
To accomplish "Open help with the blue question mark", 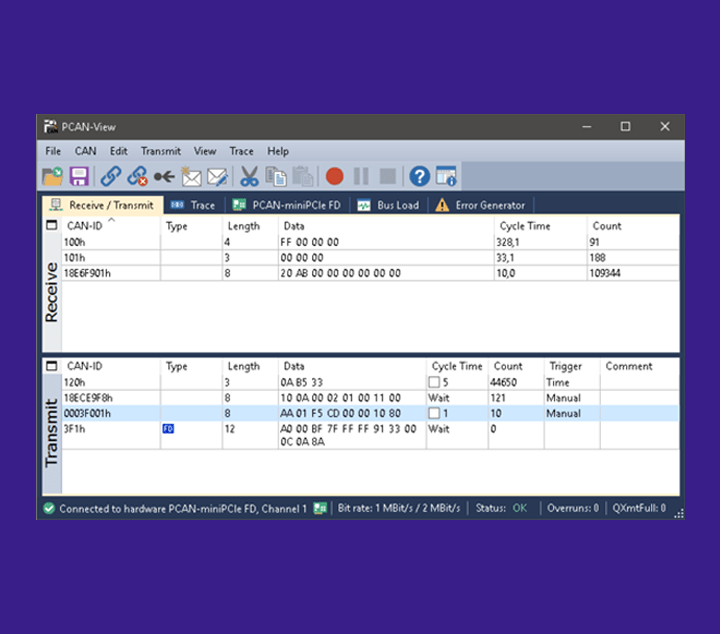I will pos(419,176).
